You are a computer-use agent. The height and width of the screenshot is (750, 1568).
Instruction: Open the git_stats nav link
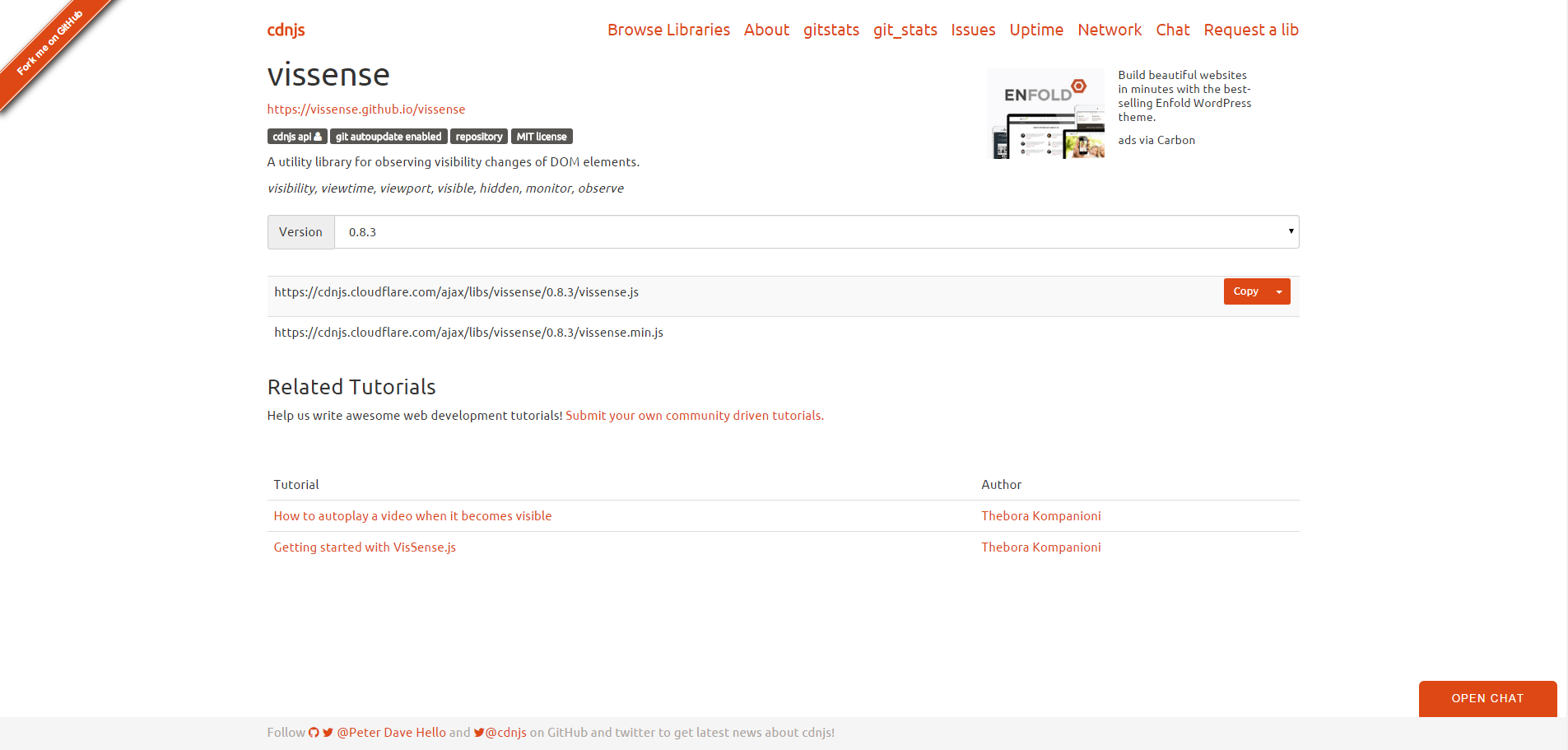pos(905,30)
